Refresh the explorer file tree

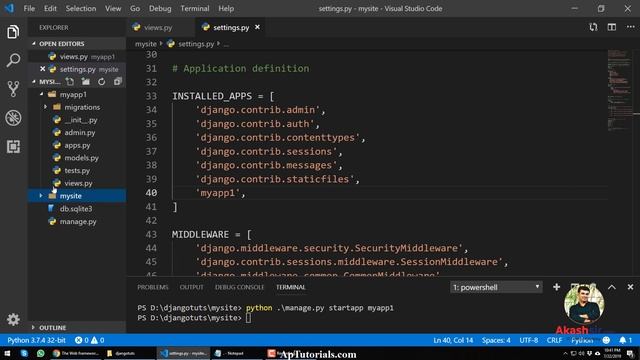(x=101, y=82)
